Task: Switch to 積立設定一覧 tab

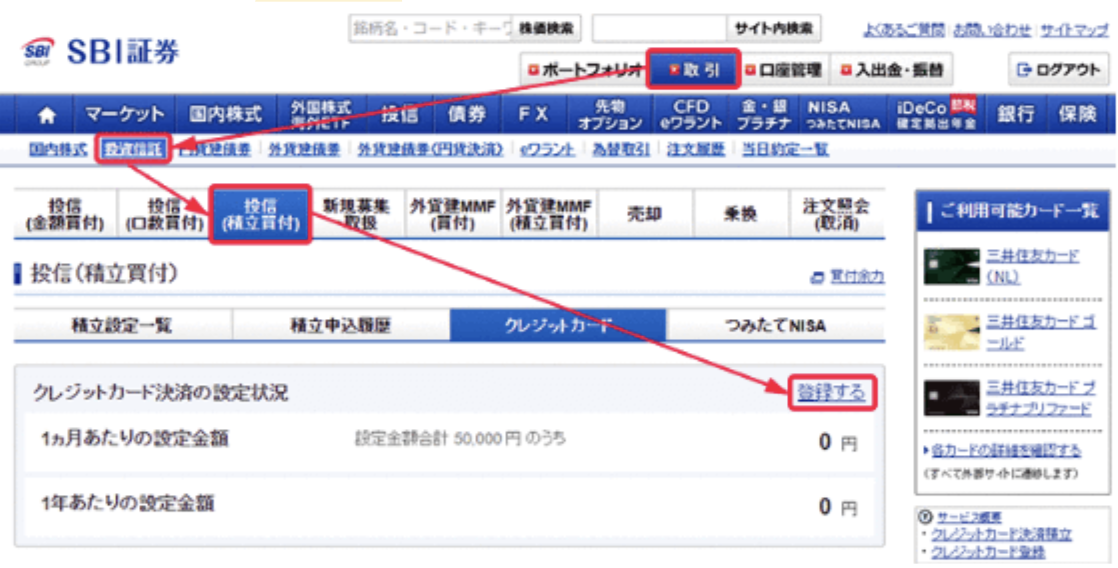Action: (x=122, y=325)
